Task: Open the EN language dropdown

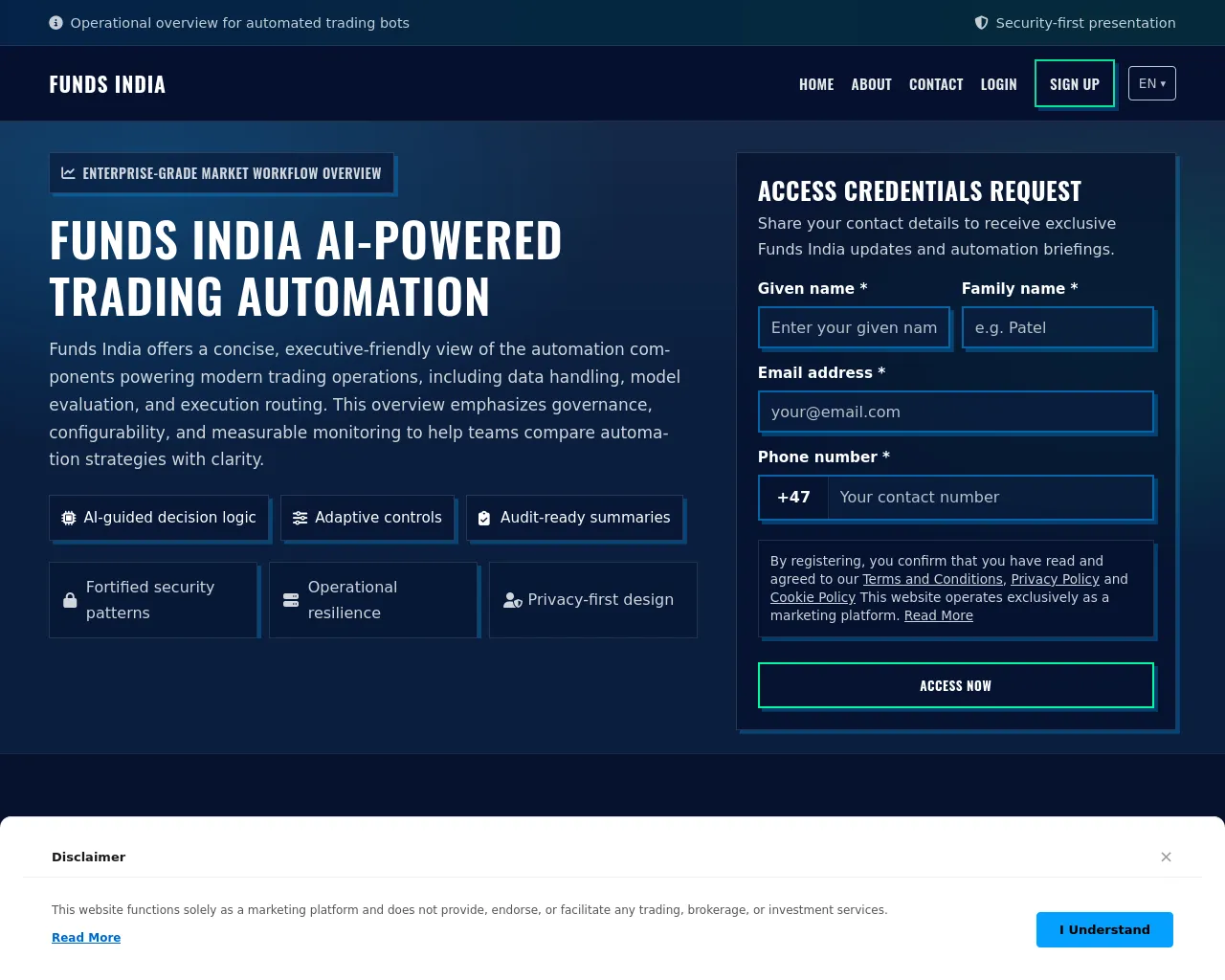Action: [x=1152, y=83]
